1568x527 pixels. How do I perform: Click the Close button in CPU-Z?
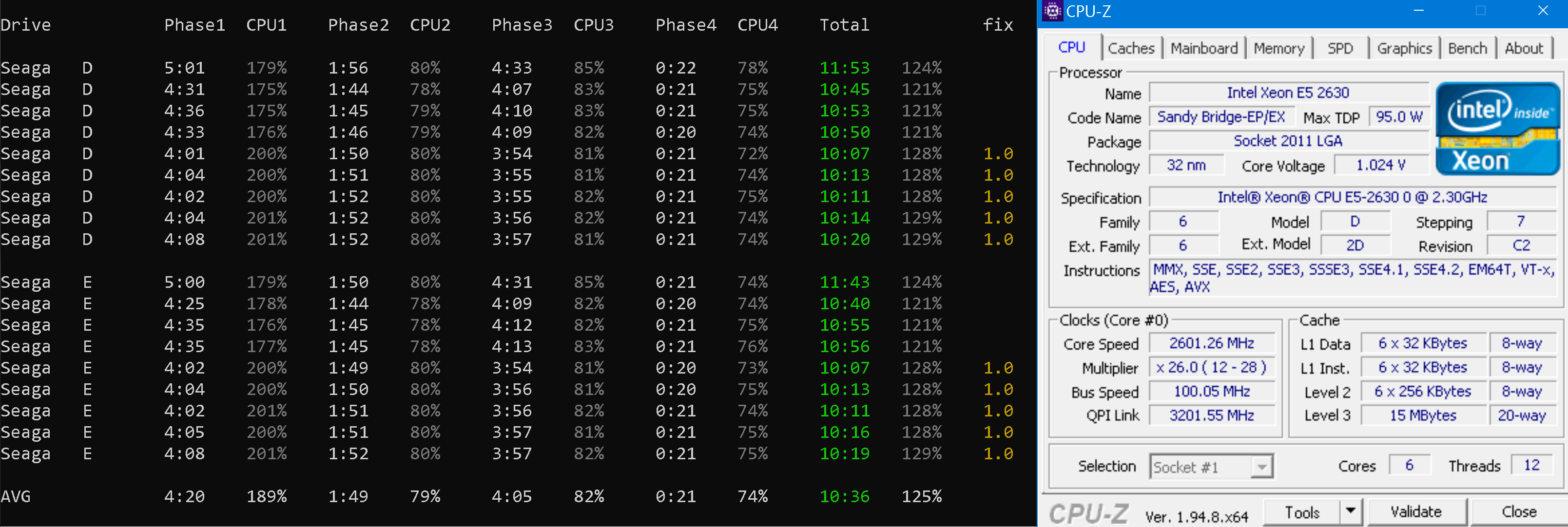1519,512
